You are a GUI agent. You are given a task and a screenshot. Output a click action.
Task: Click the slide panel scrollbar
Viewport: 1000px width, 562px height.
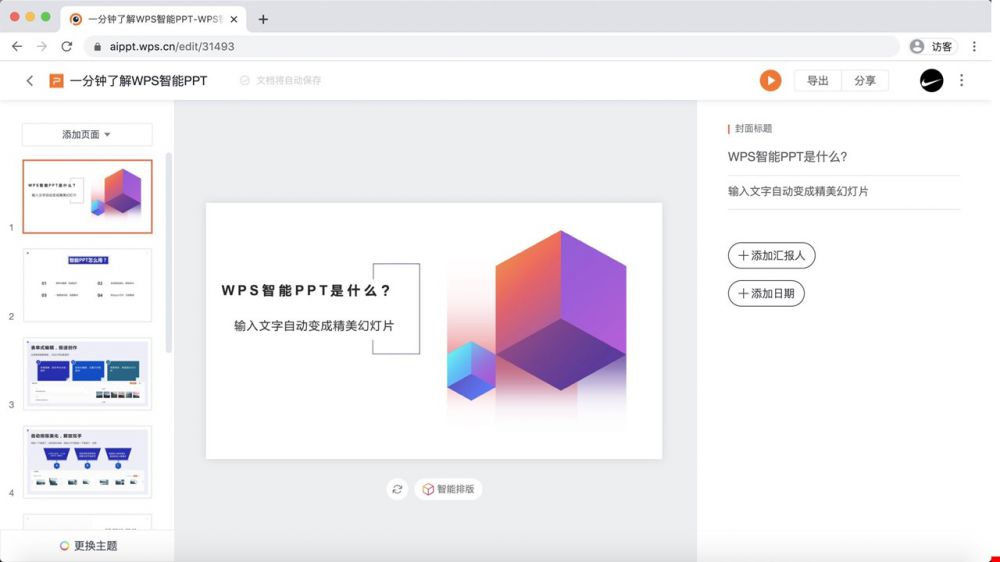[168, 252]
